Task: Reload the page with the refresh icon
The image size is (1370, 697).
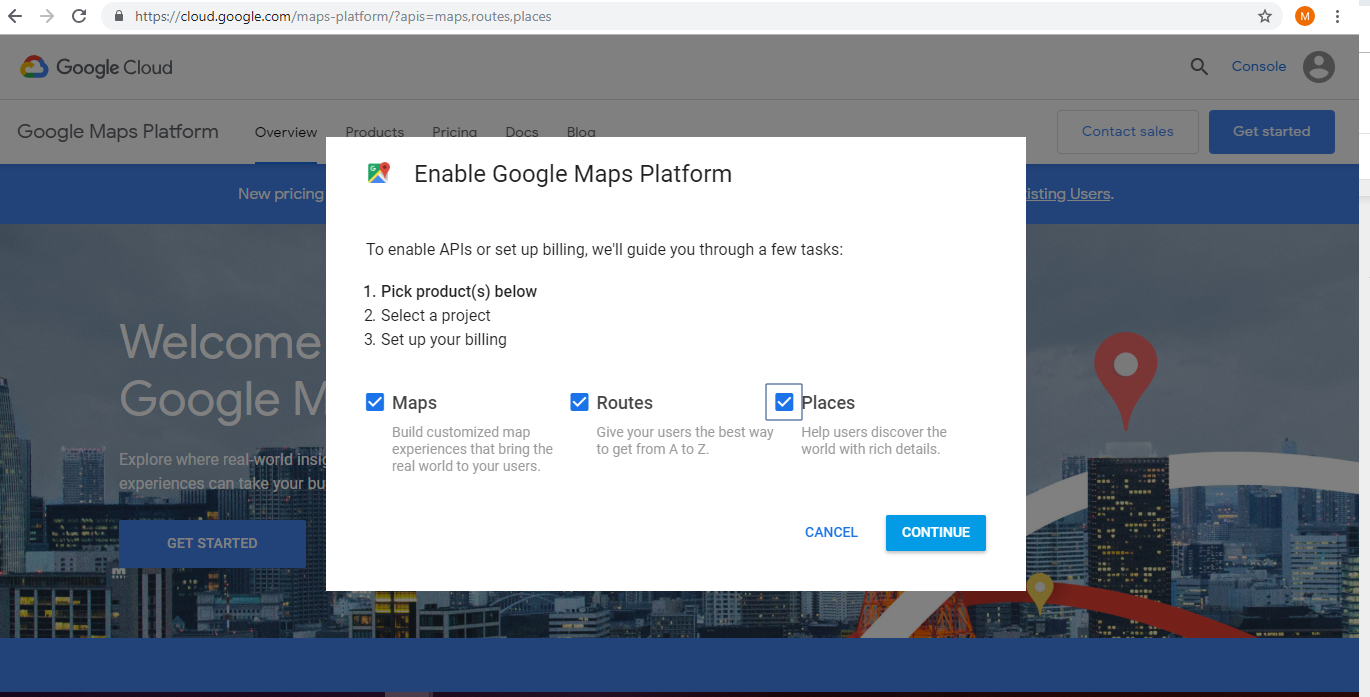Action: (x=79, y=17)
